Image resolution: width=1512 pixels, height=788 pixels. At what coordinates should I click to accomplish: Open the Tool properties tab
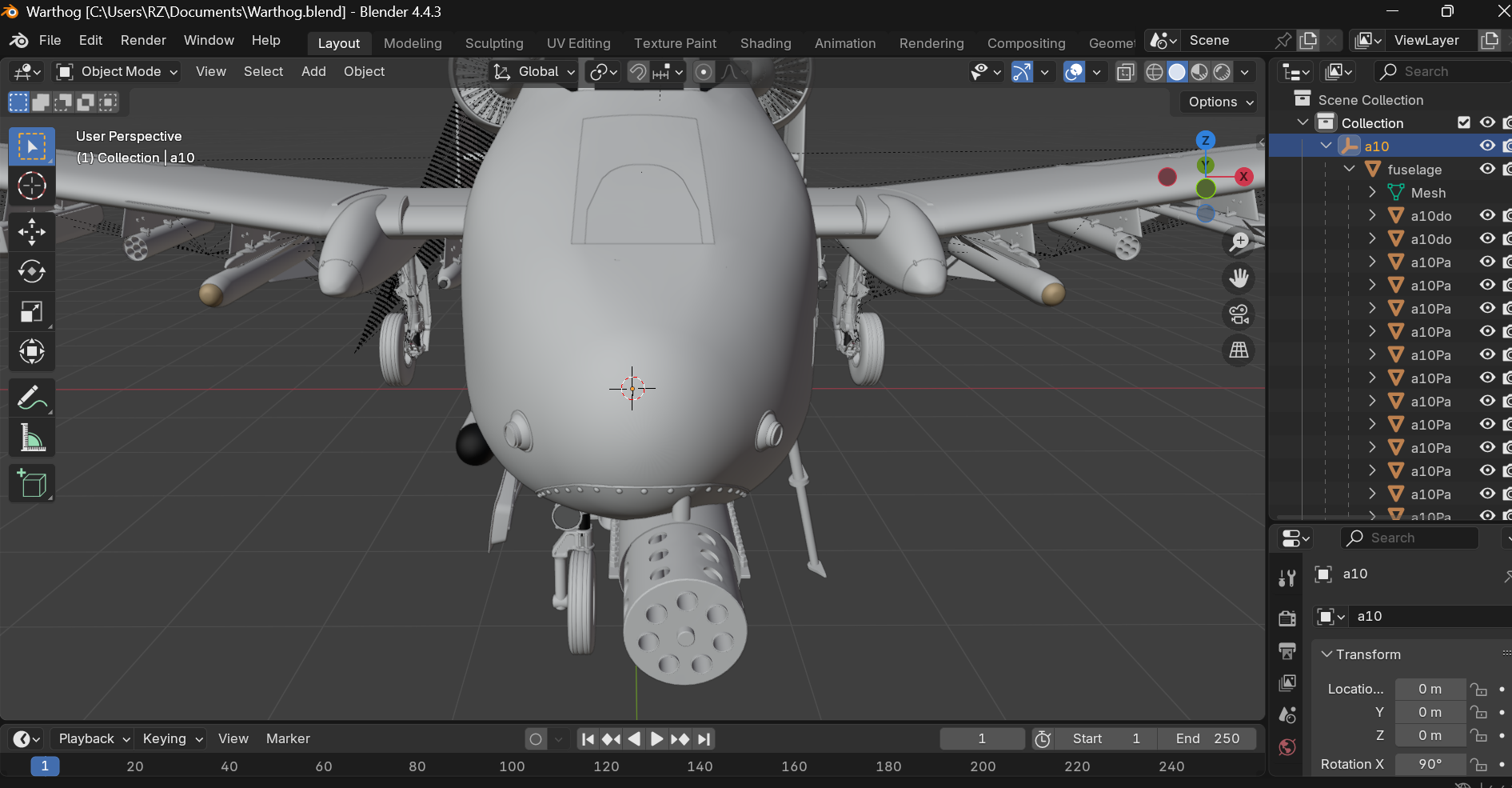coord(1287,578)
